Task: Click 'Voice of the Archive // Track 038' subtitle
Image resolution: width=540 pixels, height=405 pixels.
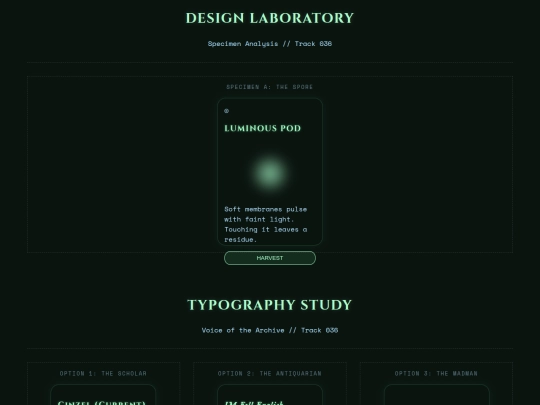Action: pos(270,330)
